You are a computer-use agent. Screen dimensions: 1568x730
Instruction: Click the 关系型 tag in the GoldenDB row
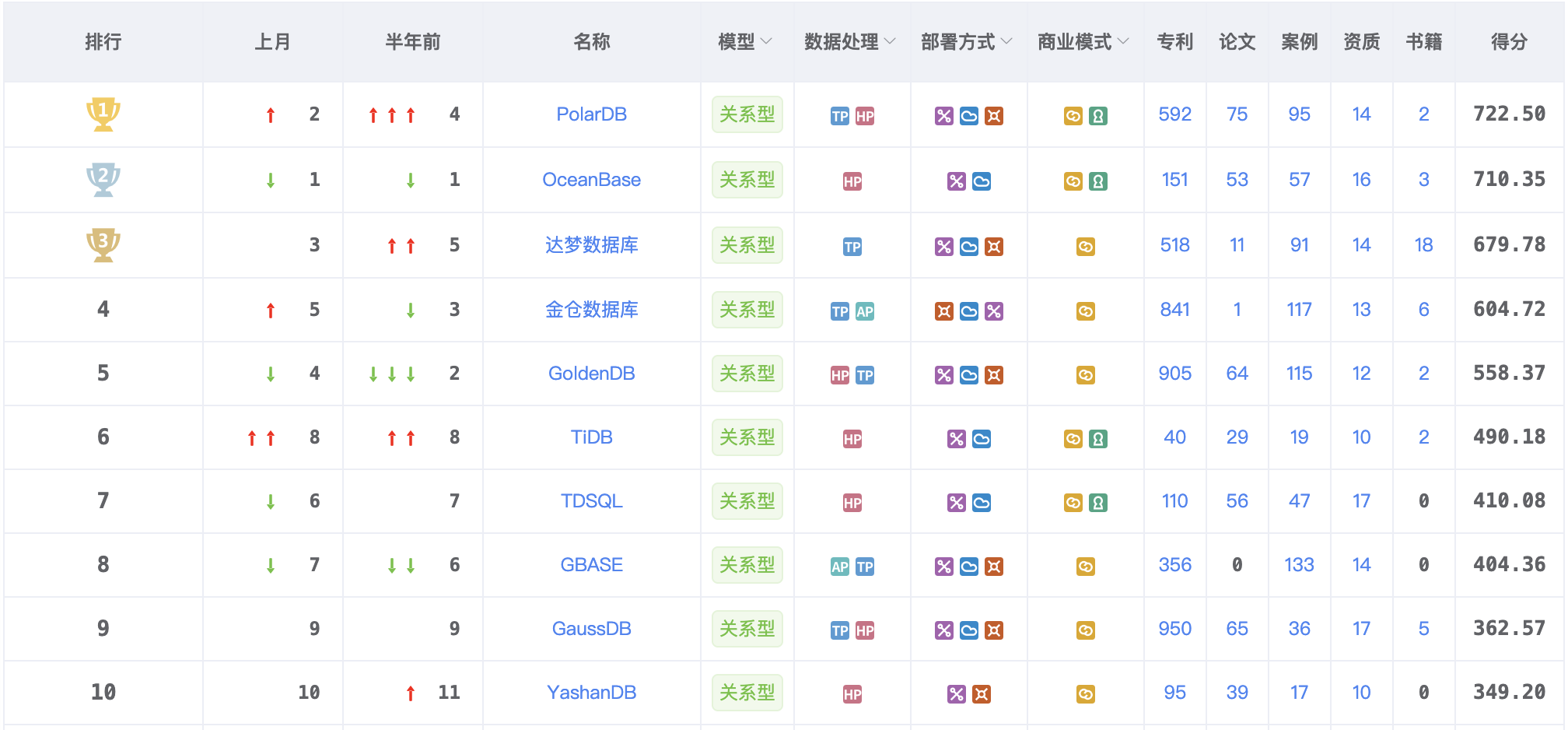tap(747, 374)
